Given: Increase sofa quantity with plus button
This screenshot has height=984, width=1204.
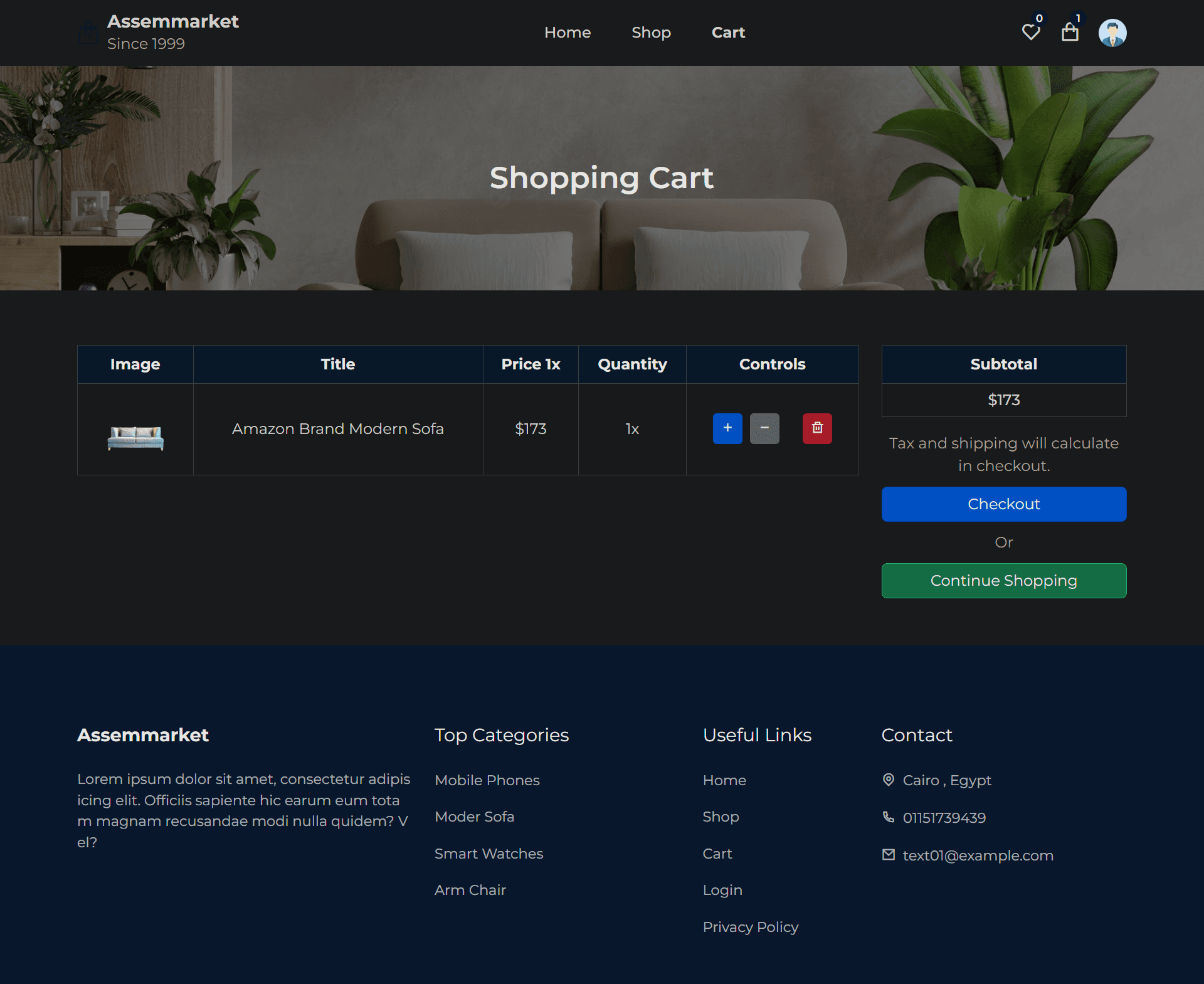Looking at the screenshot, I should pyautogui.click(x=727, y=428).
